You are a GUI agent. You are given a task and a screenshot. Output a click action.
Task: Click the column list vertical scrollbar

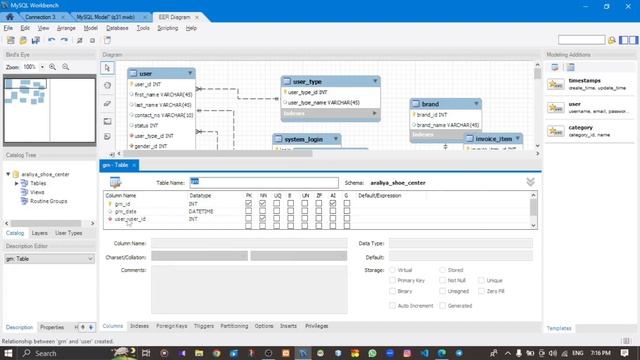tap(533, 208)
